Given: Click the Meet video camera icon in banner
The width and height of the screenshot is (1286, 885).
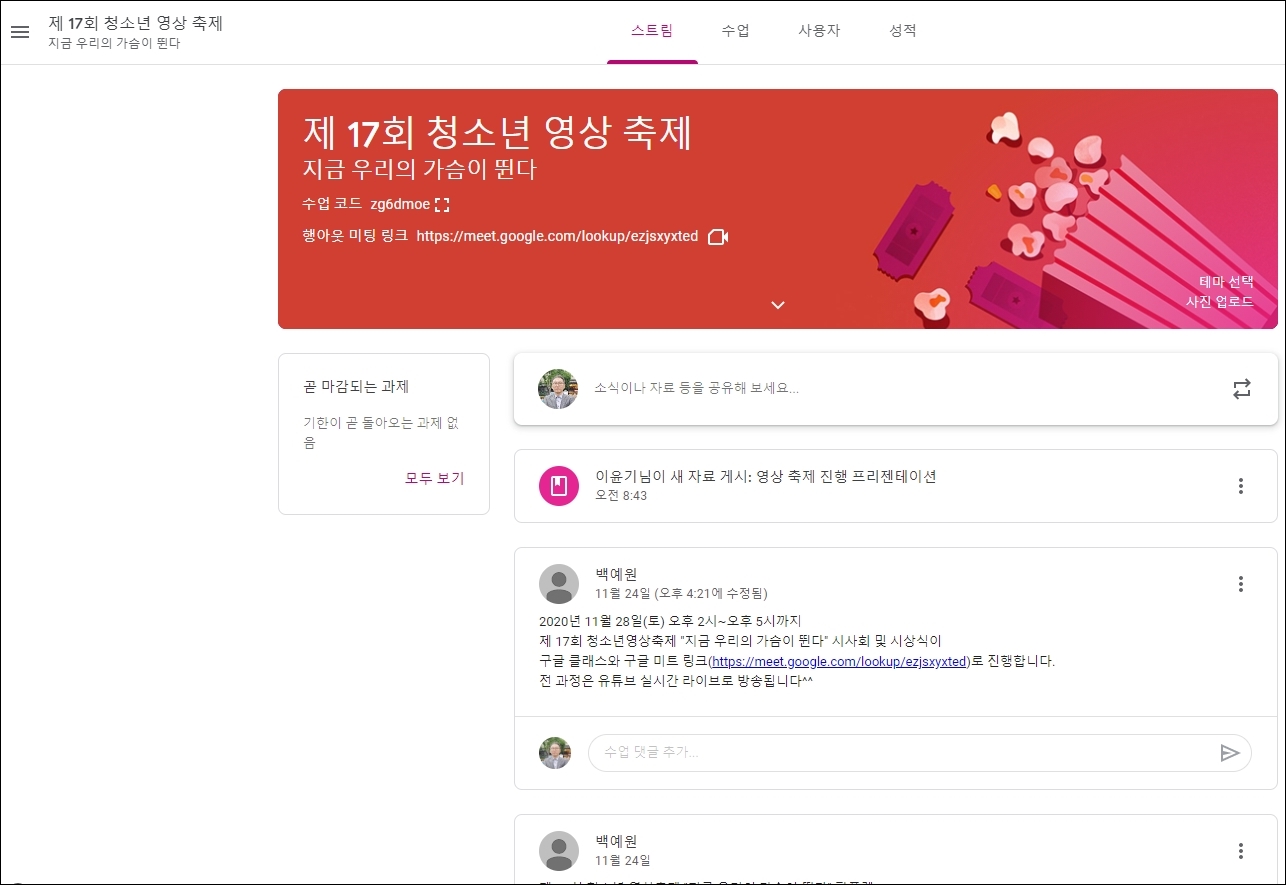Looking at the screenshot, I should pyautogui.click(x=717, y=237).
